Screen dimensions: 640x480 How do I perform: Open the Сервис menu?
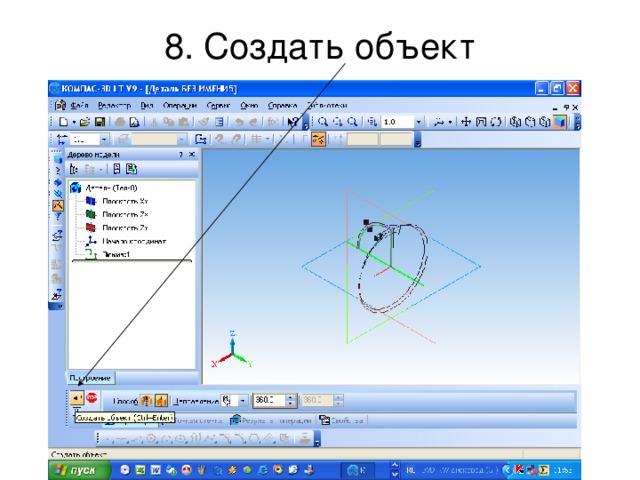point(218,105)
